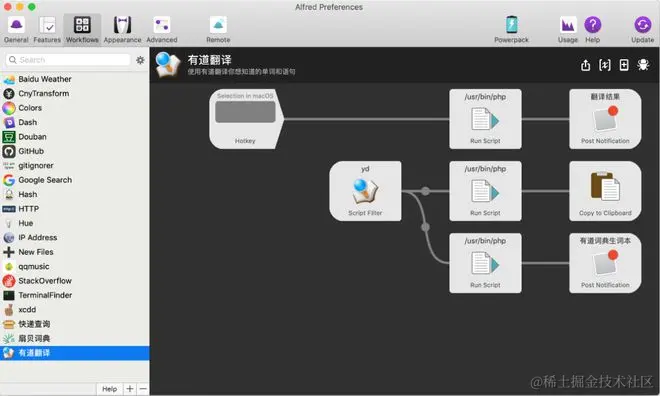Select the 扇贝词典 workflow

point(75,338)
